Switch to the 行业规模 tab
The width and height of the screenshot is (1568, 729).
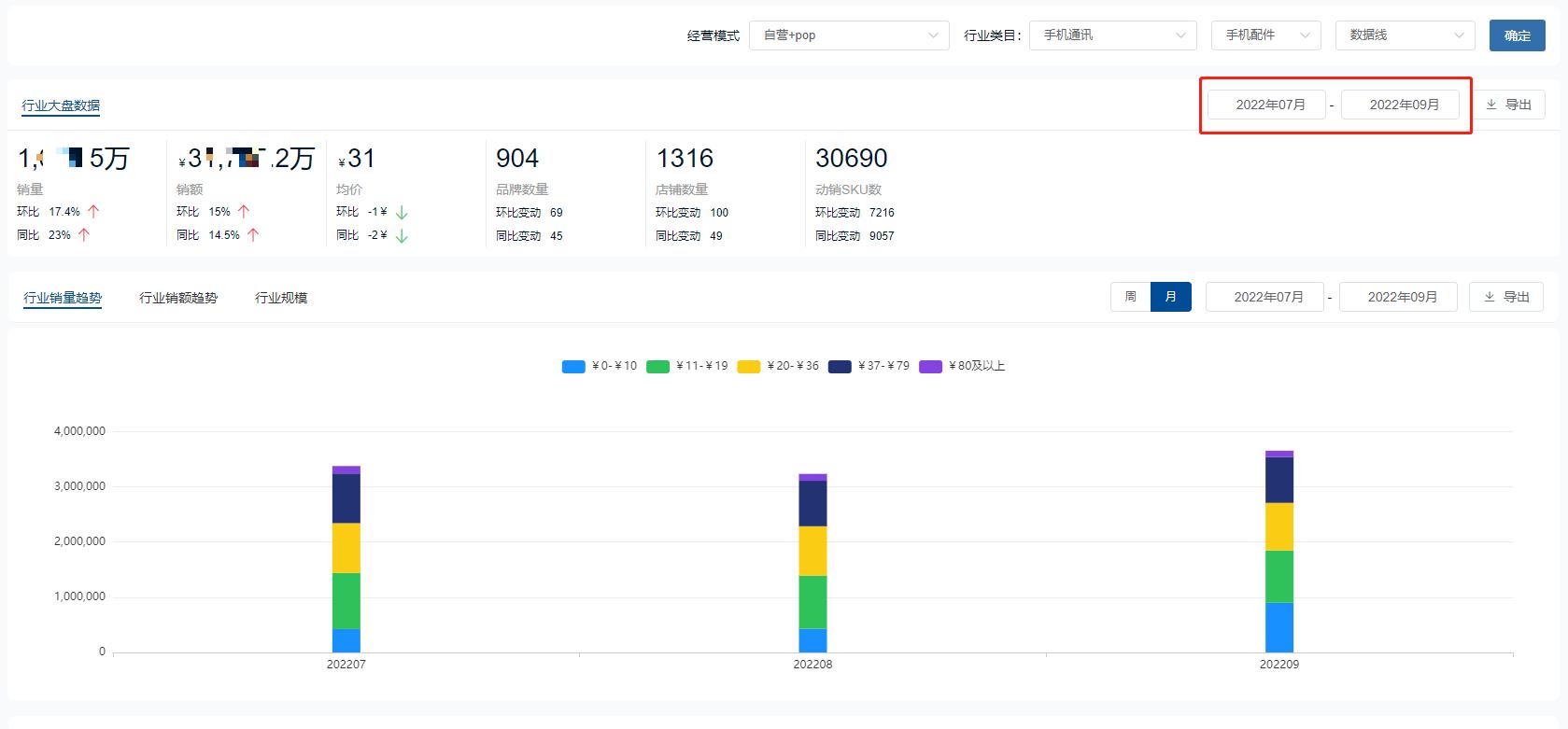281,298
